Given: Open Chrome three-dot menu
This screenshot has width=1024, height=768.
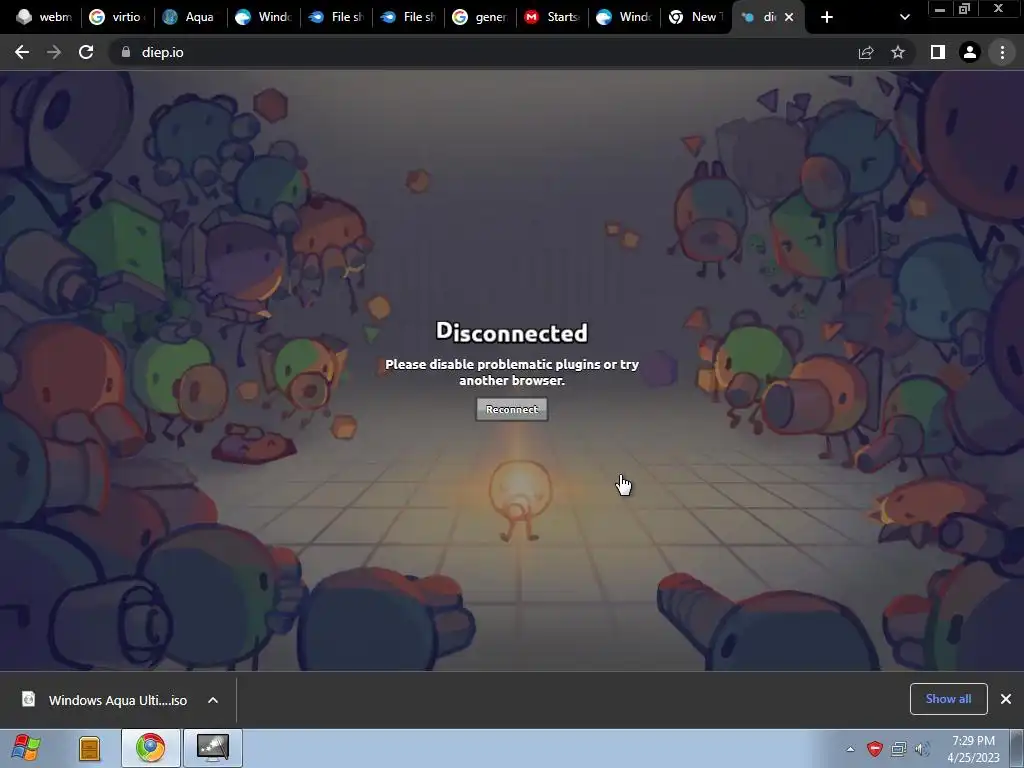Looking at the screenshot, I should pyautogui.click(x=1002, y=52).
